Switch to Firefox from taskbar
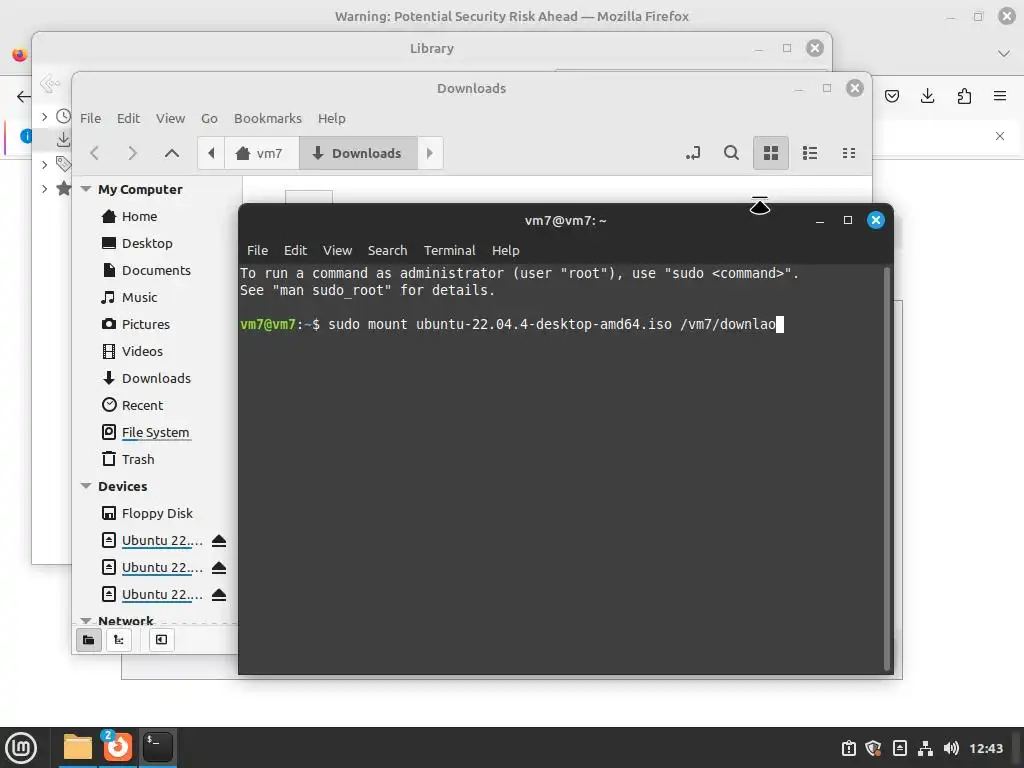 pos(118,747)
